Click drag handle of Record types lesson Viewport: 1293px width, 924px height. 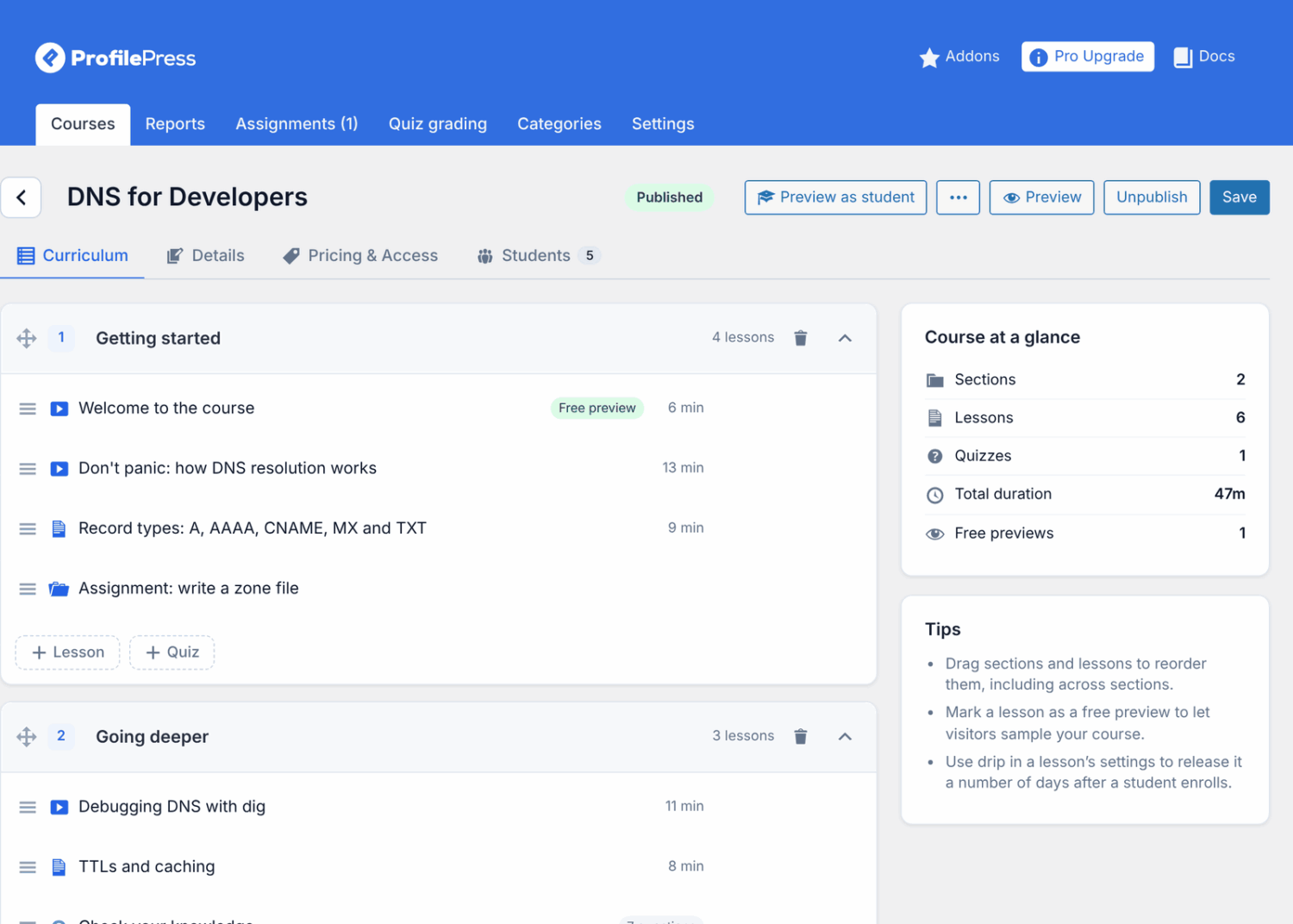28,528
